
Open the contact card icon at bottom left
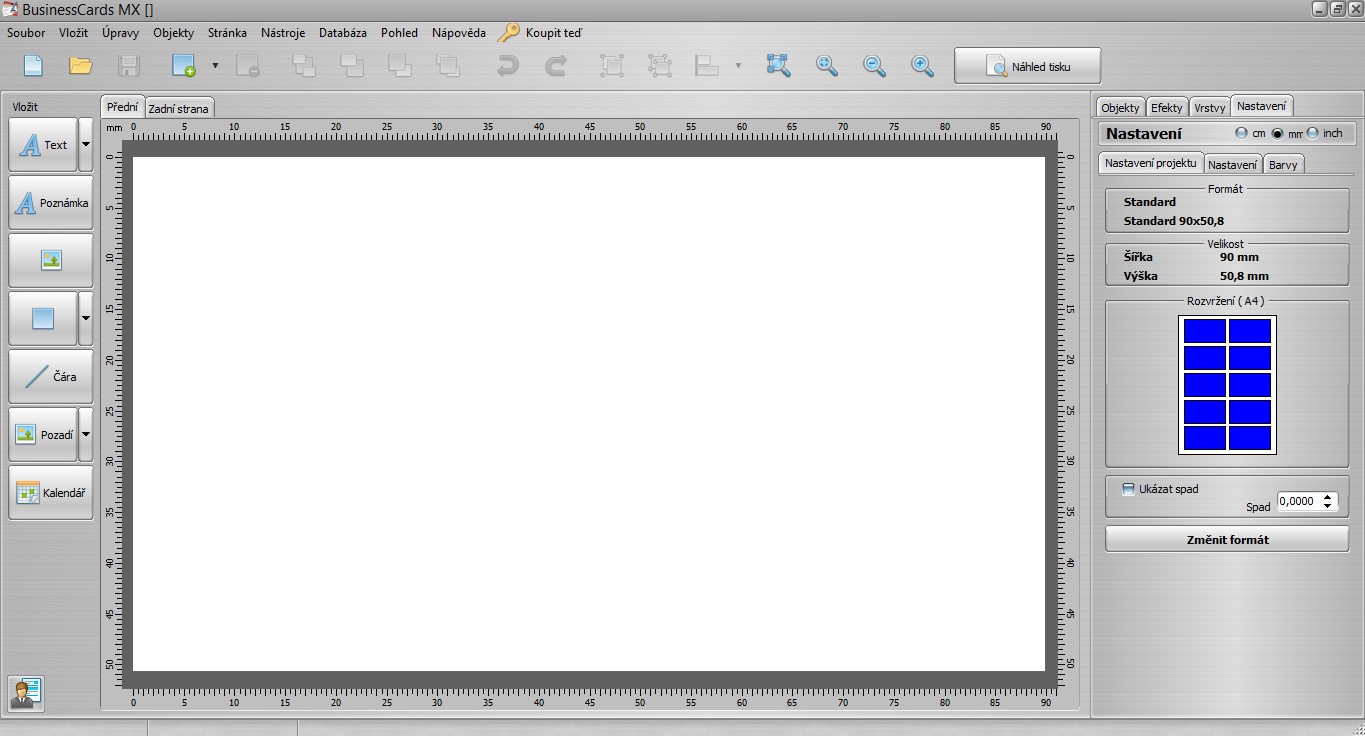click(x=26, y=693)
